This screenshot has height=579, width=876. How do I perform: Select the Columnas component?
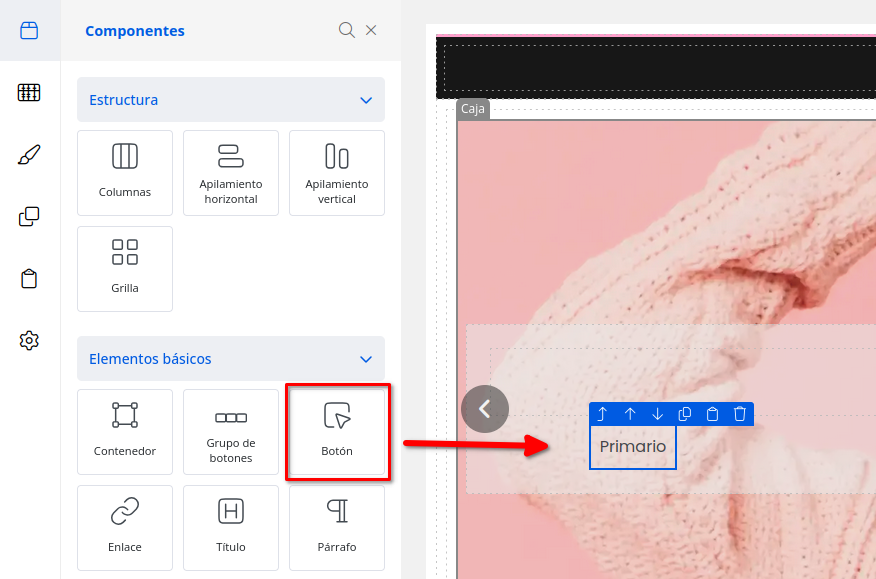(125, 172)
